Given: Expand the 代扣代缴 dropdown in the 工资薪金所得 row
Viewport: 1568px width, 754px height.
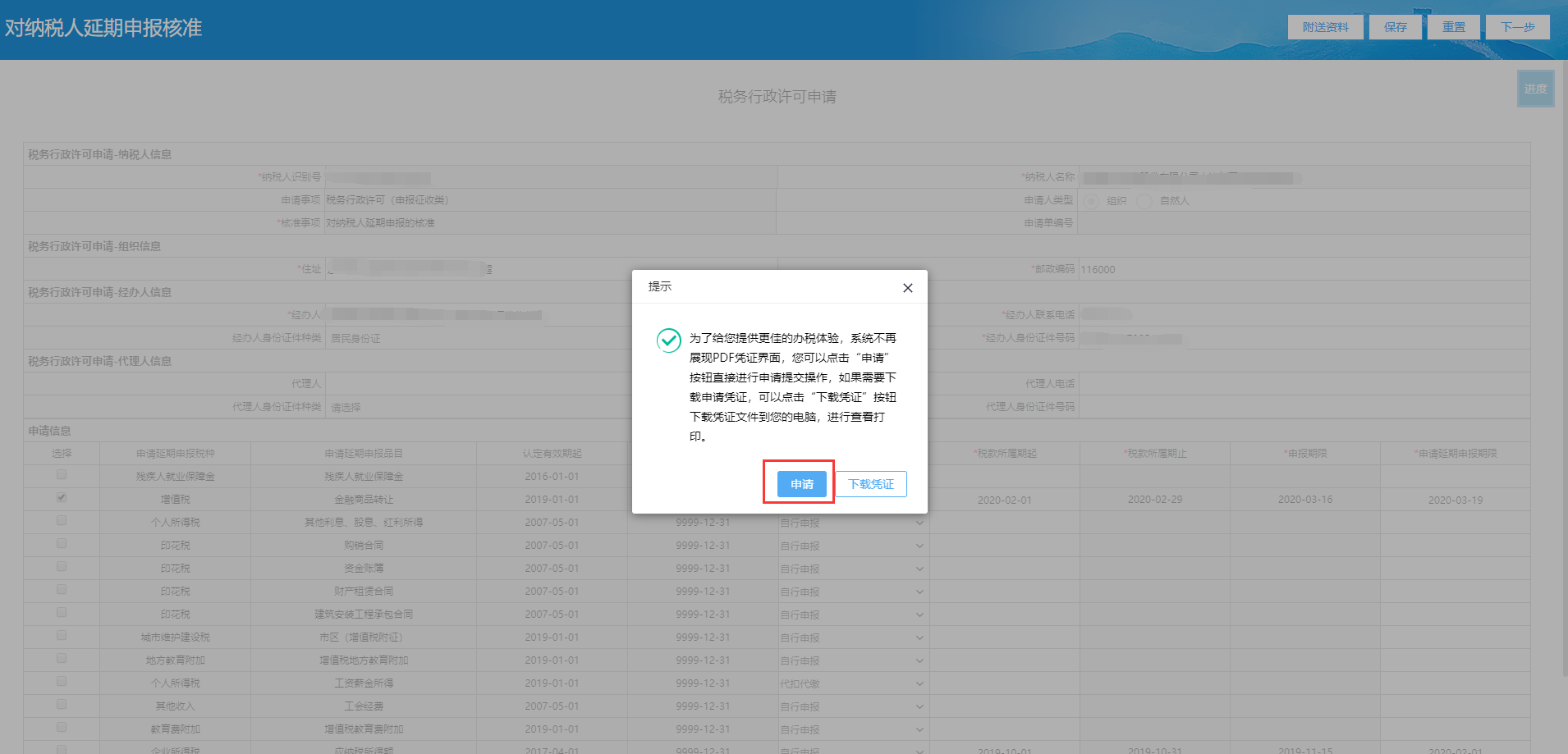Looking at the screenshot, I should point(853,683).
